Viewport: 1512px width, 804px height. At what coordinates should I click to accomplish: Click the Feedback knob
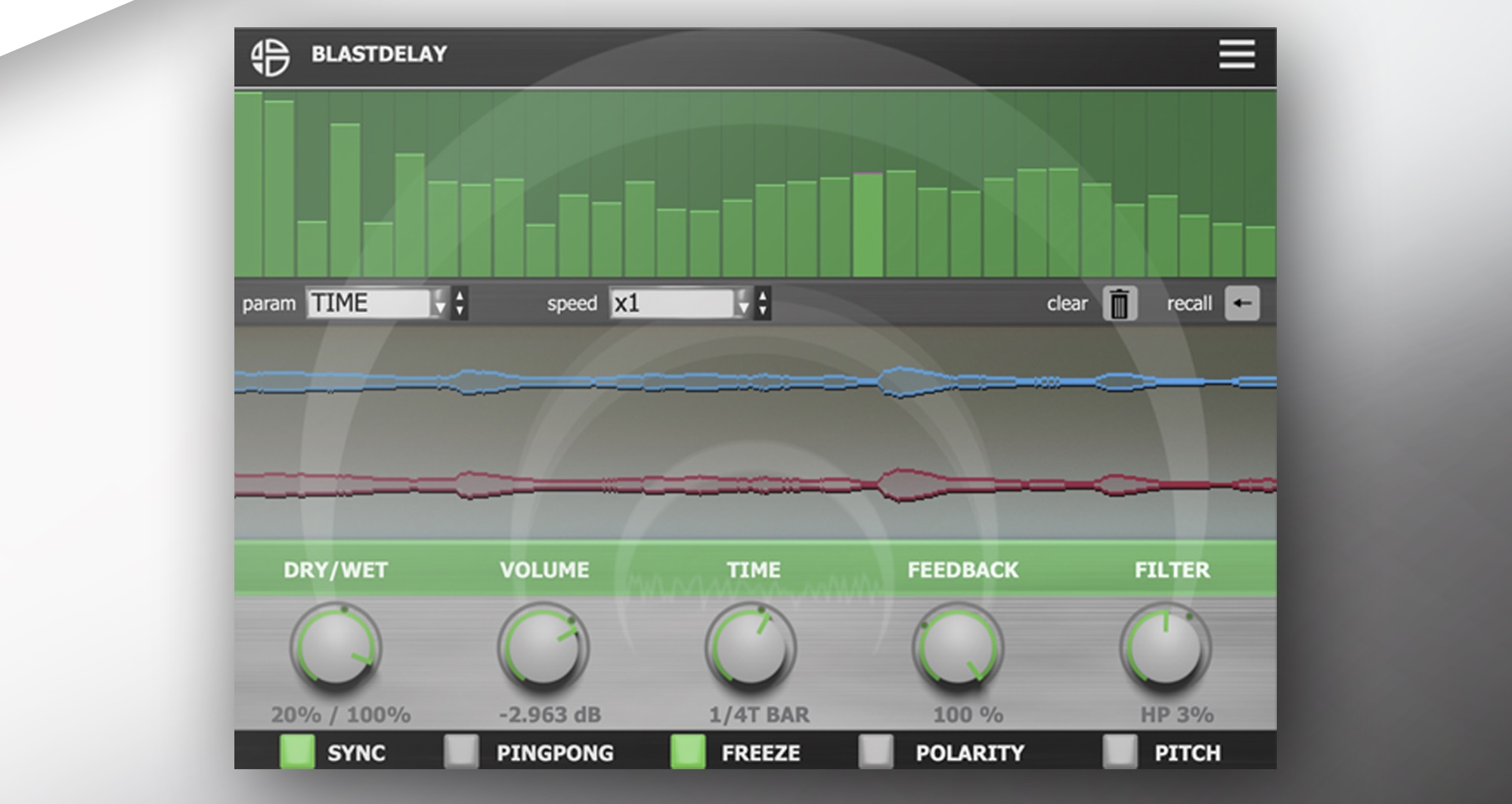click(959, 648)
